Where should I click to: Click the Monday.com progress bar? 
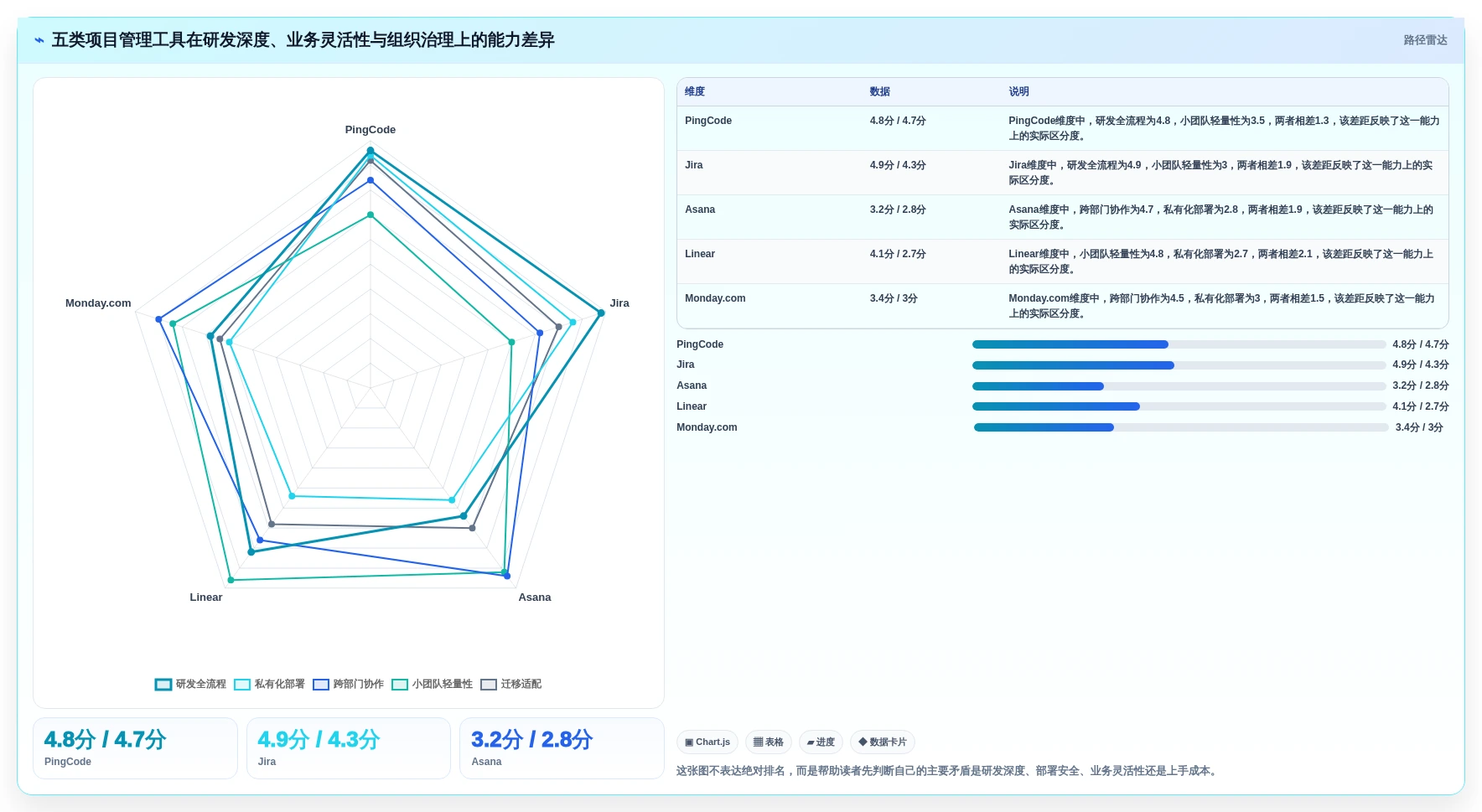(x=1181, y=427)
